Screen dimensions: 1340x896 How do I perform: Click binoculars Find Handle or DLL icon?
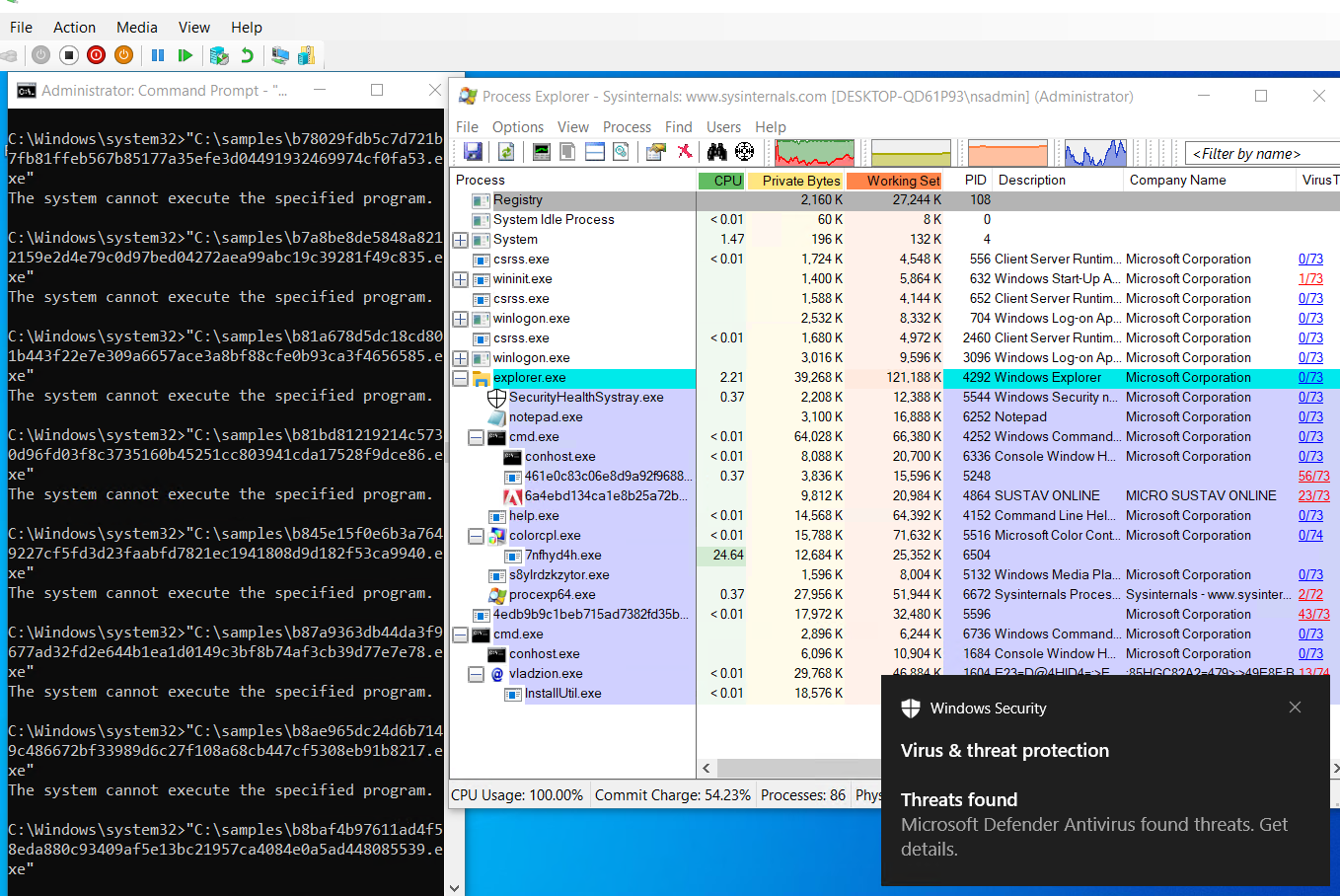point(716,152)
